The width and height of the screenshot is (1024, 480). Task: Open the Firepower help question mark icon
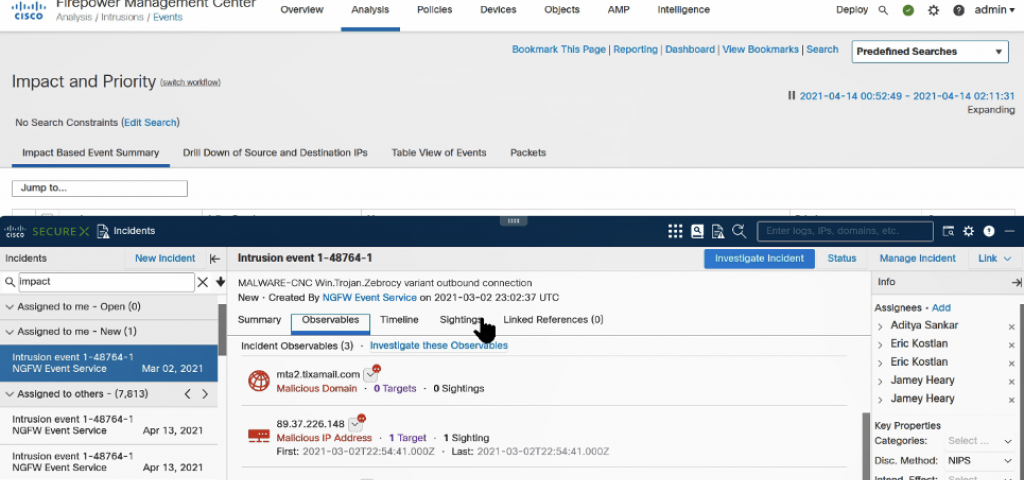point(959,10)
